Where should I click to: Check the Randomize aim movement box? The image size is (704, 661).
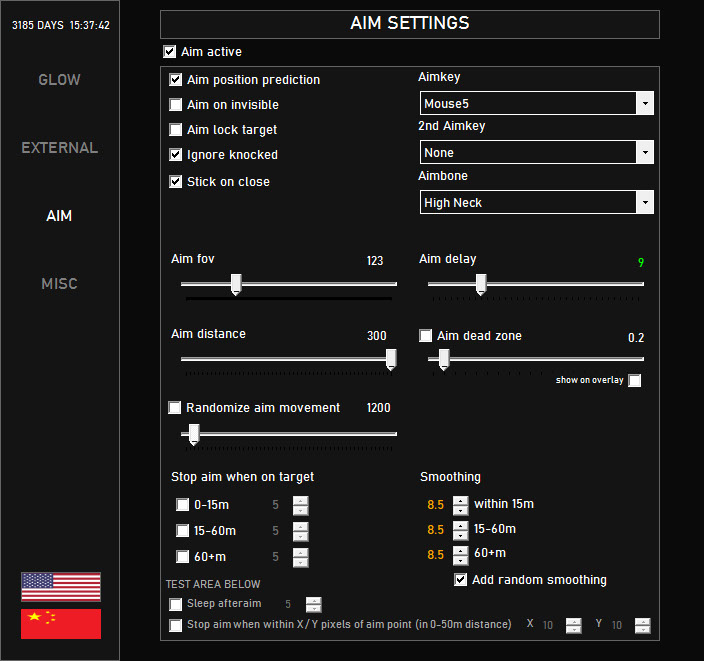(x=175, y=408)
